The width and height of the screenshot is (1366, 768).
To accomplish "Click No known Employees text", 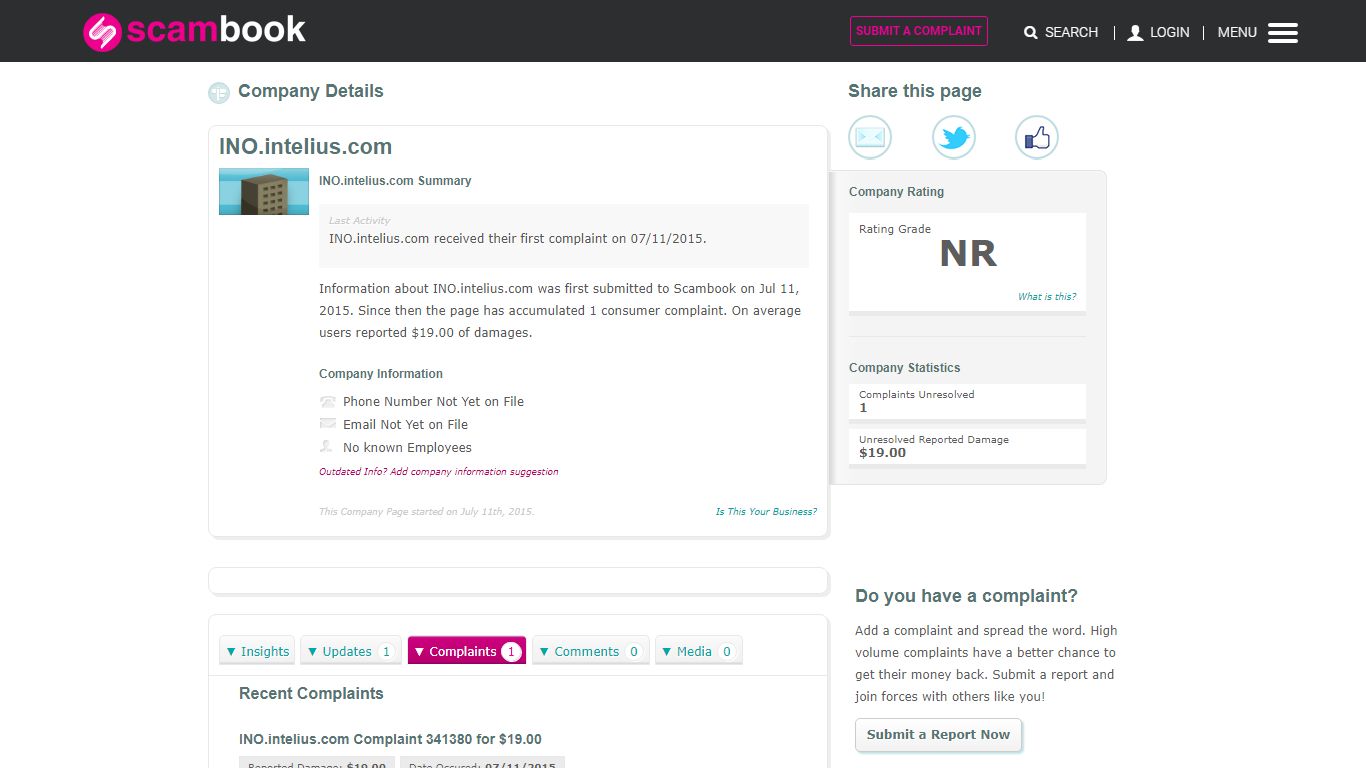I will [x=407, y=448].
